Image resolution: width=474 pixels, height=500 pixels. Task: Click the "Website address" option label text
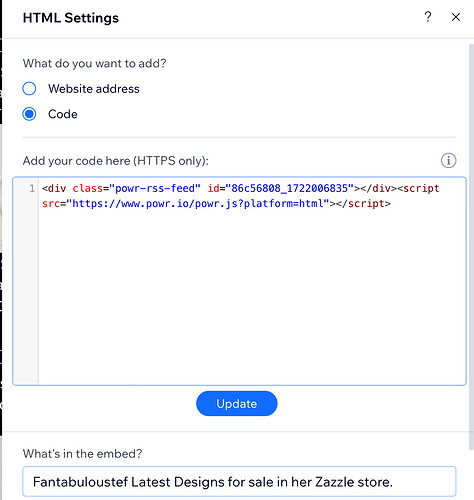pyautogui.click(x=94, y=89)
